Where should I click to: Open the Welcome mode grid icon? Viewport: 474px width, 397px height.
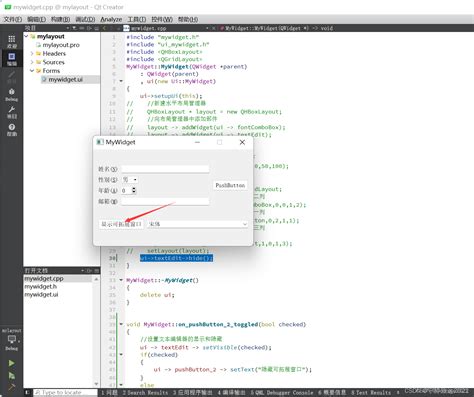[x=12, y=41]
